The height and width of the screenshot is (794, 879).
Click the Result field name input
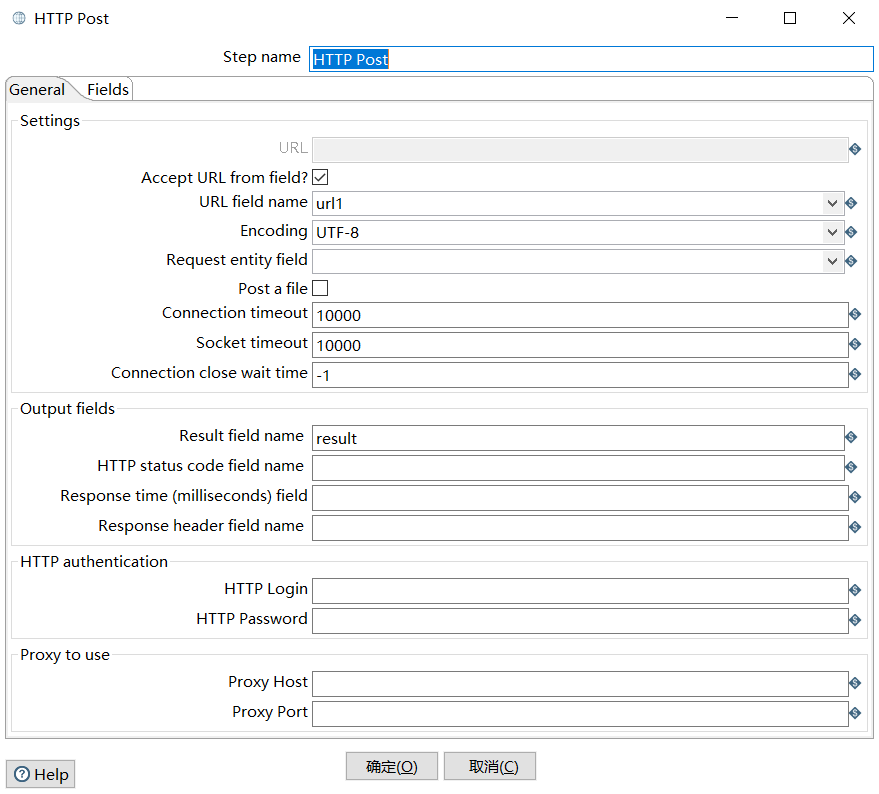pos(578,438)
